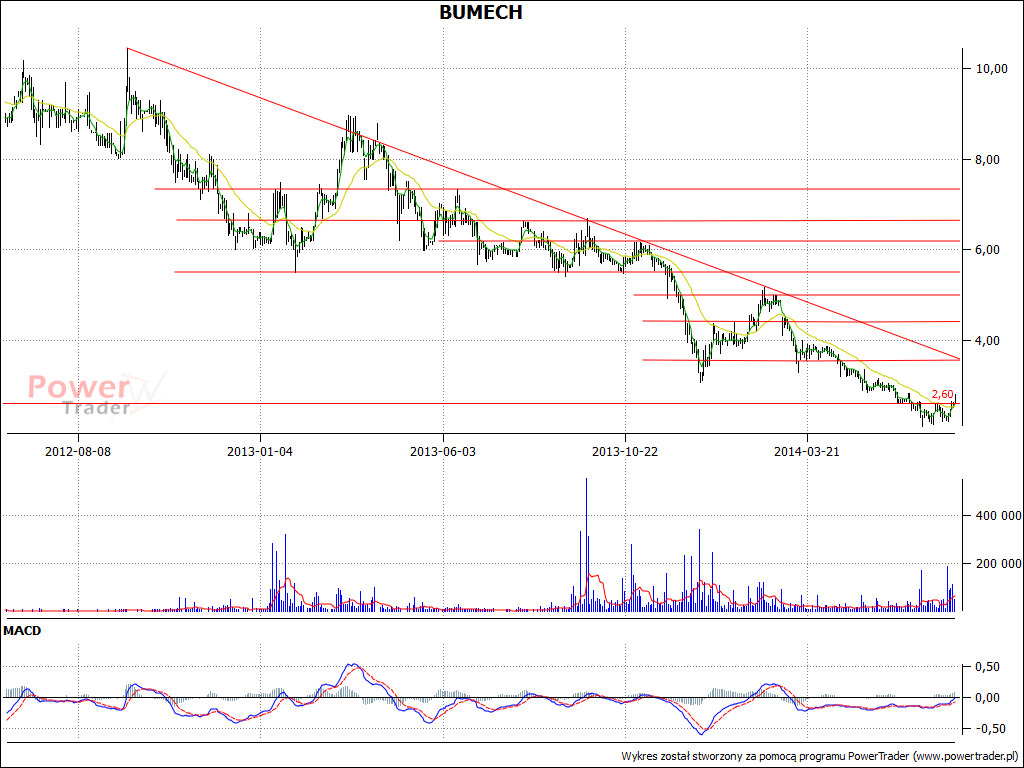Select the 2013-01-04 date label
Screen dimensions: 1024x768
click(260, 451)
